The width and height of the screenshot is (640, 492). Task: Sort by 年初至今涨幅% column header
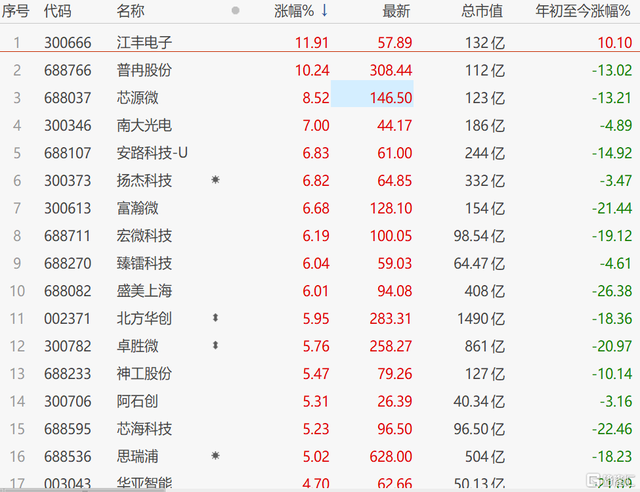click(583, 11)
